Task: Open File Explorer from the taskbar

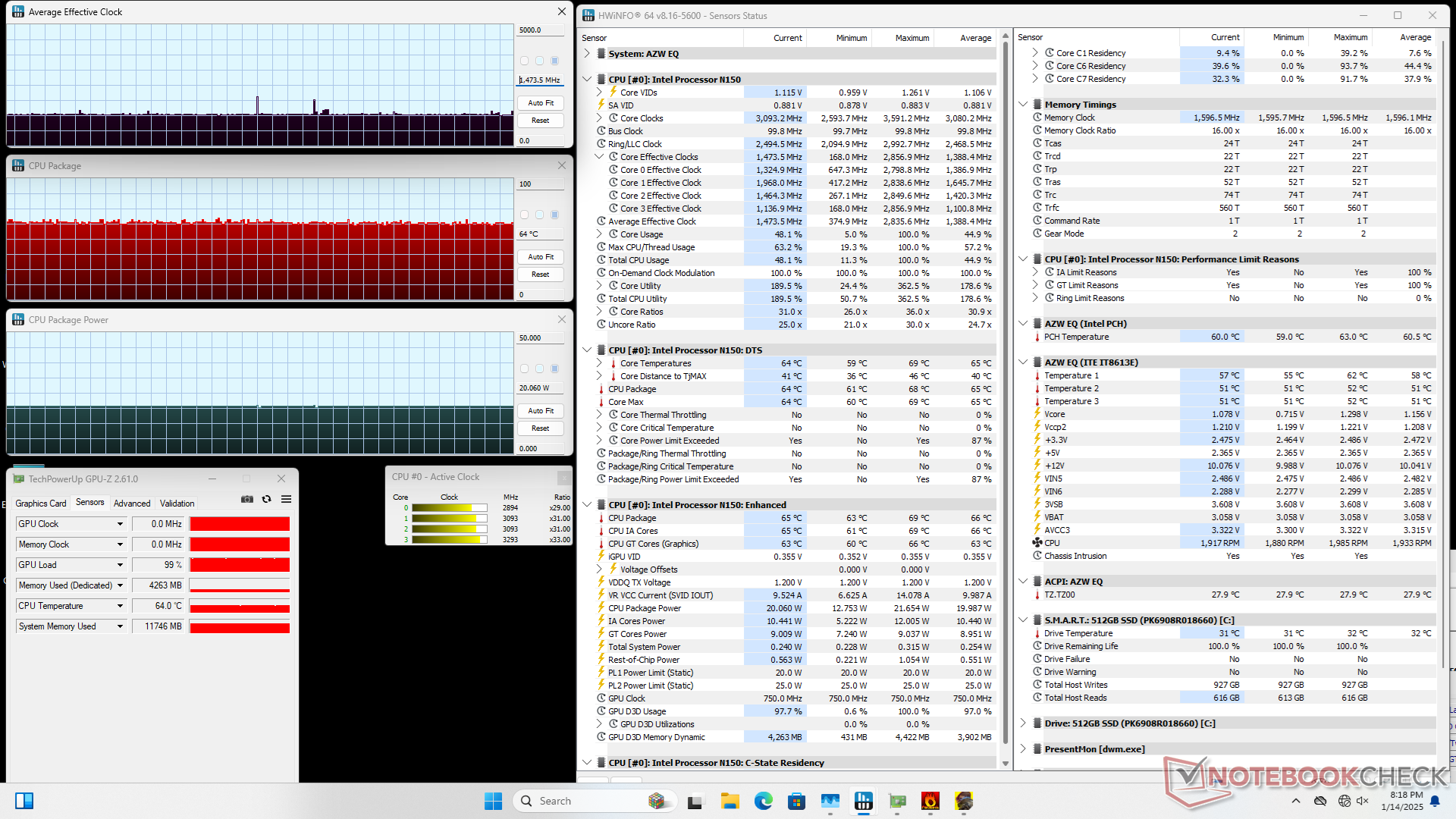Action: coord(730,801)
